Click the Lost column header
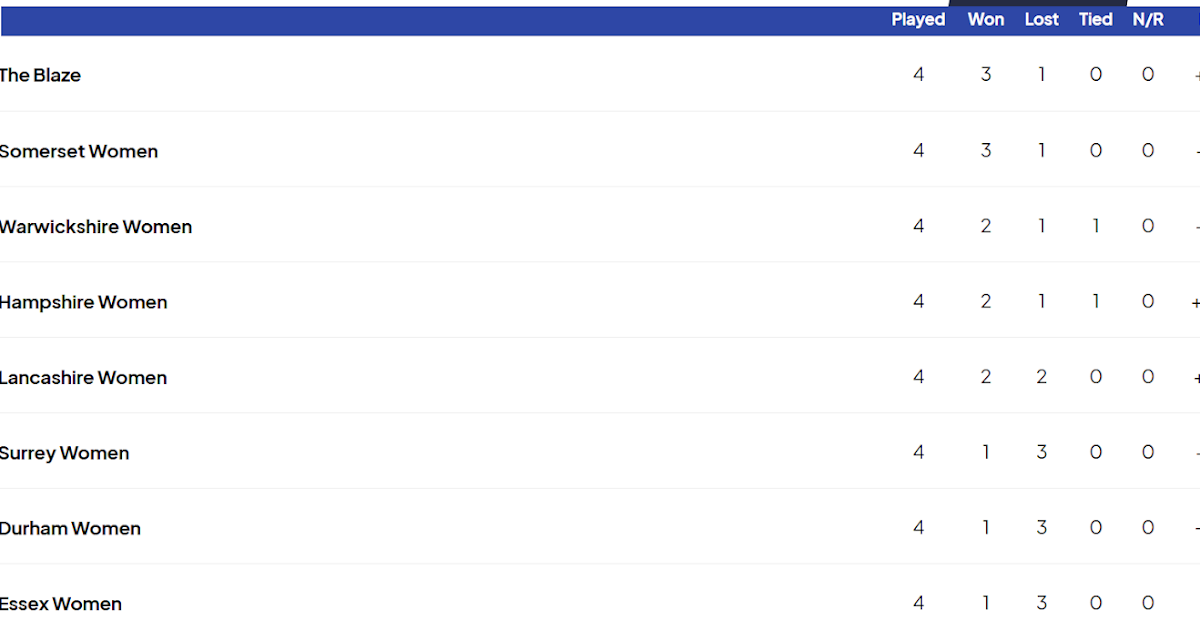1200x630 pixels. pos(1041,20)
